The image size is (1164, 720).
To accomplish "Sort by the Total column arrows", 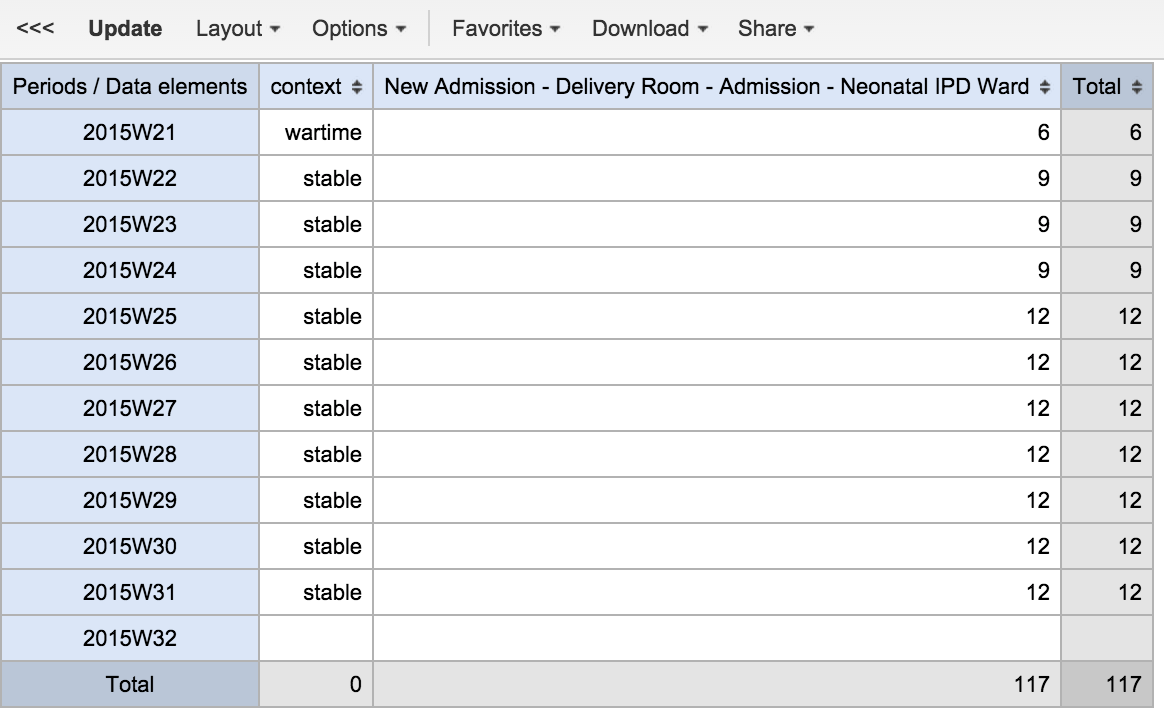I will point(1137,88).
